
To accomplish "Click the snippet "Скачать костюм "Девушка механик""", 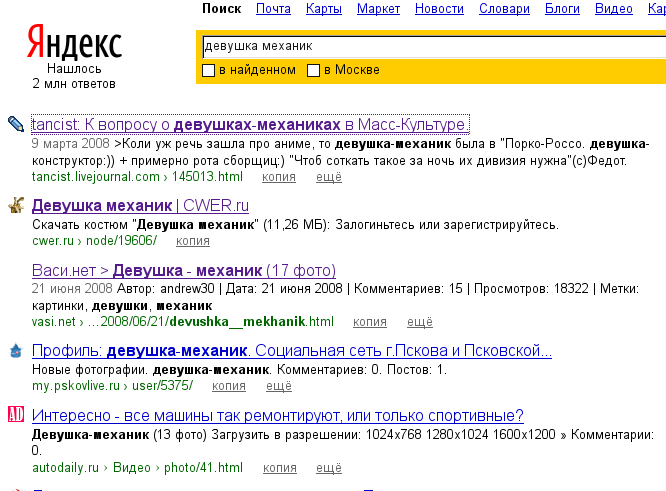I will coord(146,225).
